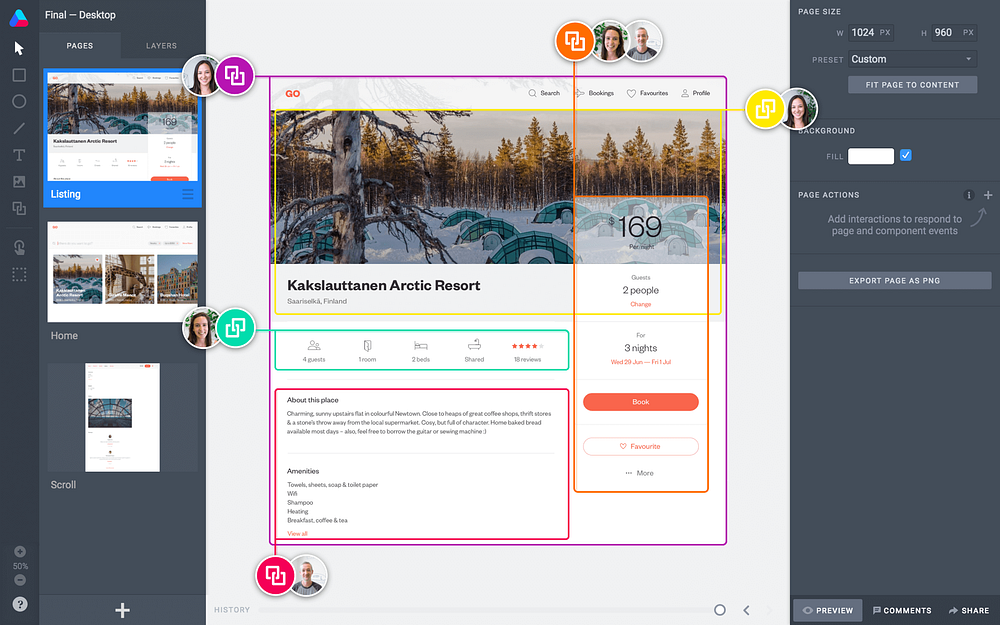Open the help question mark icon

20,604
